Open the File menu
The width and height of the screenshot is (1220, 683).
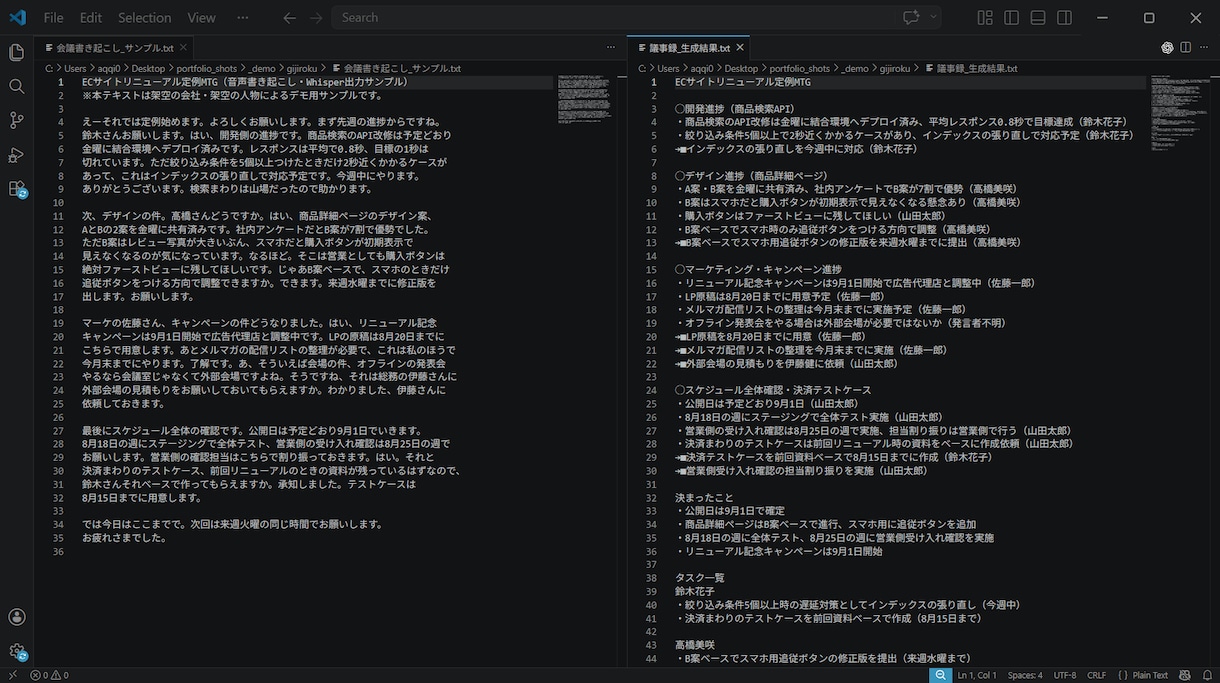pos(53,17)
